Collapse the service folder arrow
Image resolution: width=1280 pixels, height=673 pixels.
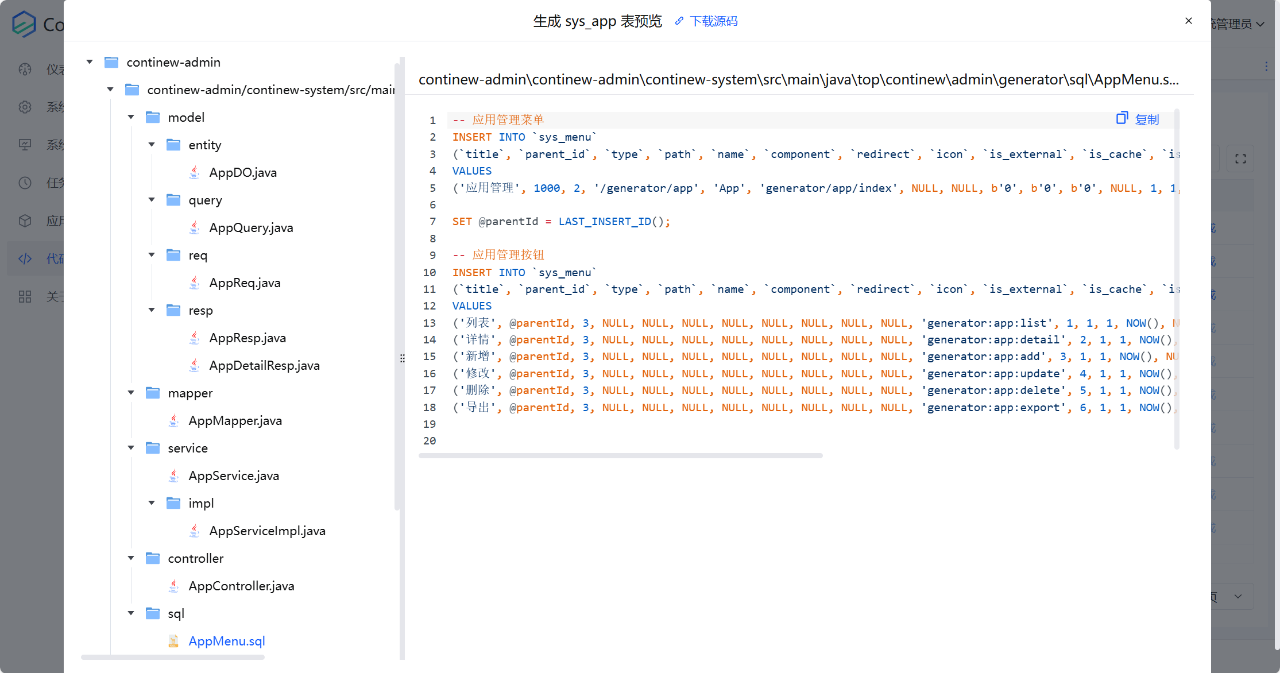pos(131,448)
